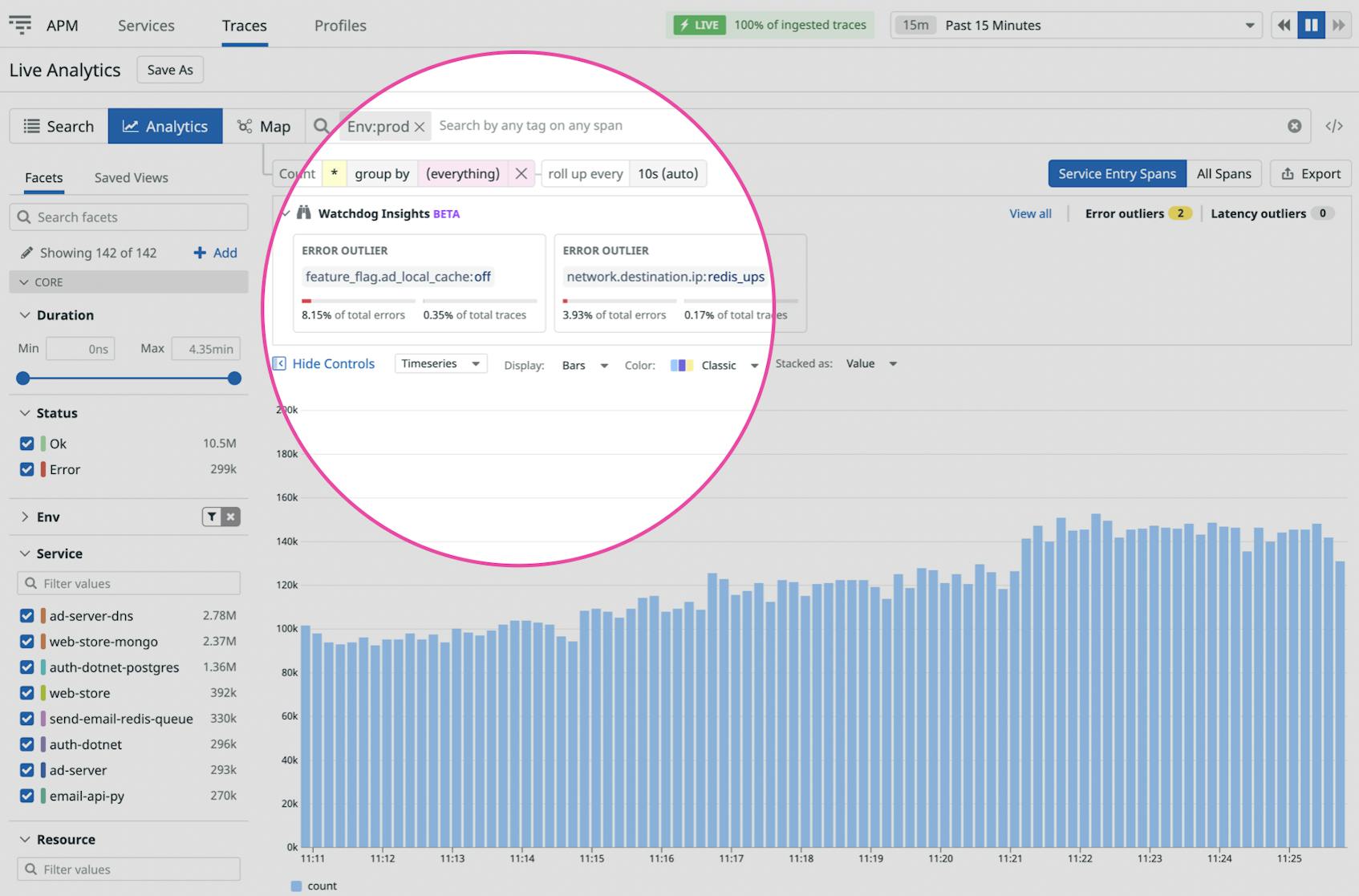This screenshot has height=896, width=1359.
Task: Select the Map view icon
Action: coord(243,126)
